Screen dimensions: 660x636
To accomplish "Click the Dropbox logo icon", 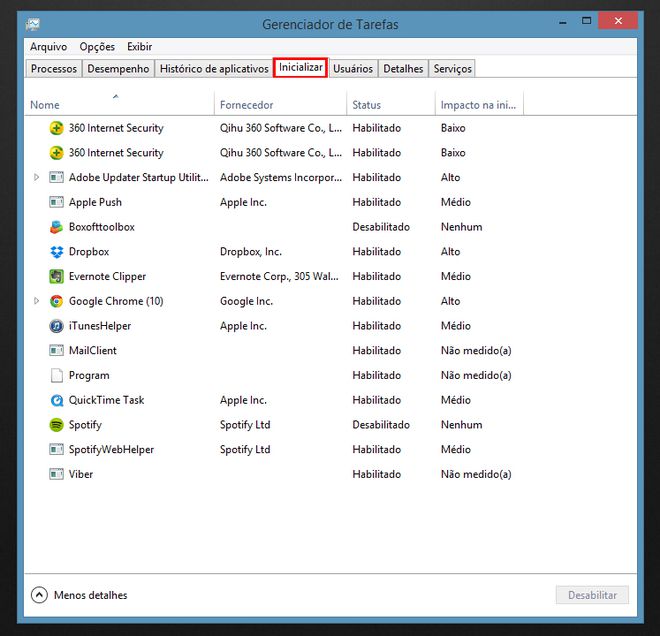I will tap(56, 252).
